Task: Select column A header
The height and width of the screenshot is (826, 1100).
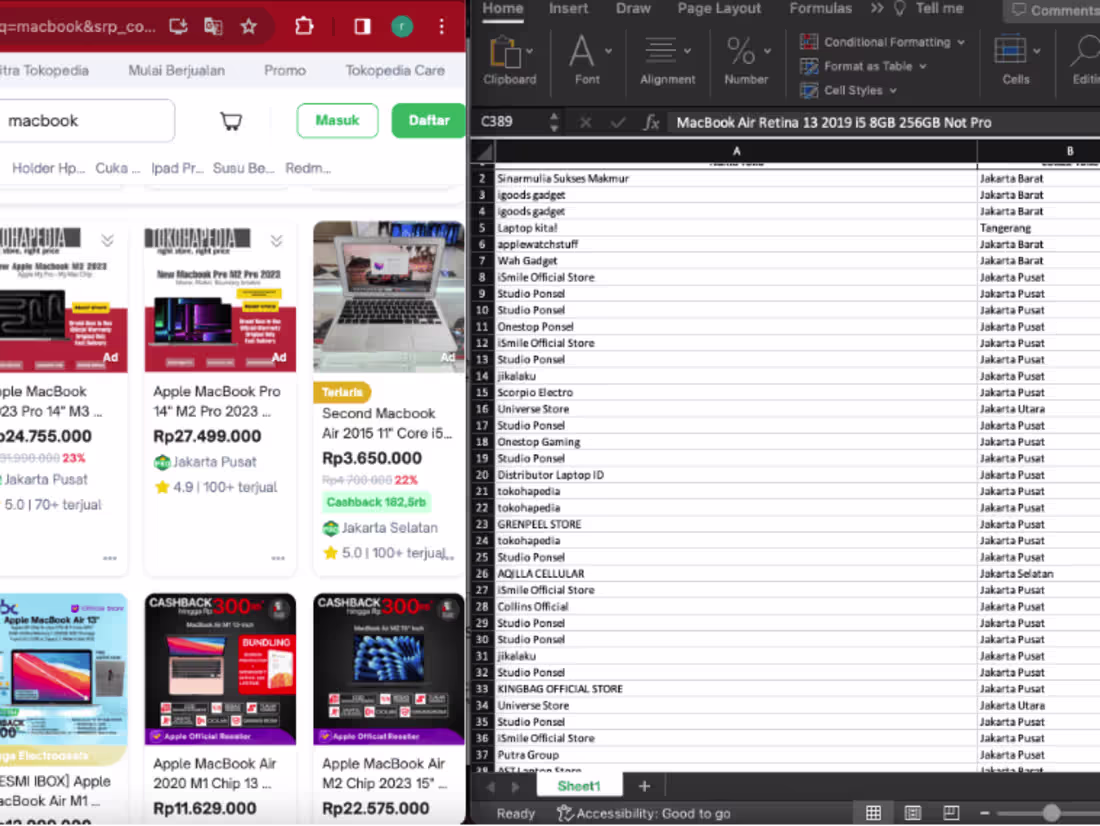Action: pos(736,151)
